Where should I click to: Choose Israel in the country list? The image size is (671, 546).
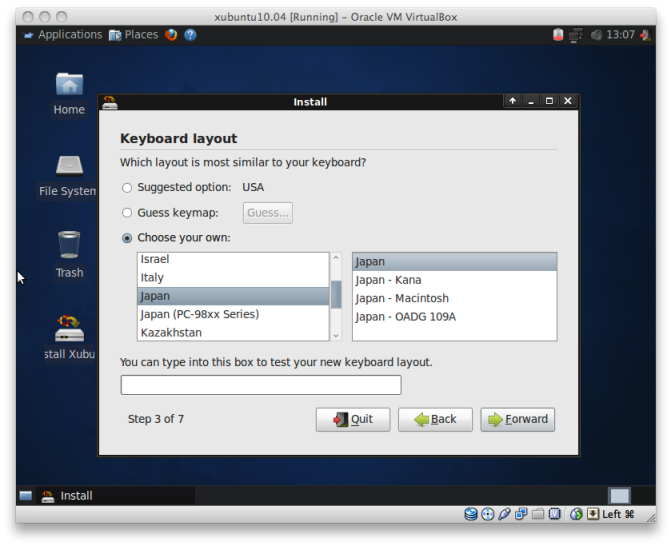tap(233, 259)
